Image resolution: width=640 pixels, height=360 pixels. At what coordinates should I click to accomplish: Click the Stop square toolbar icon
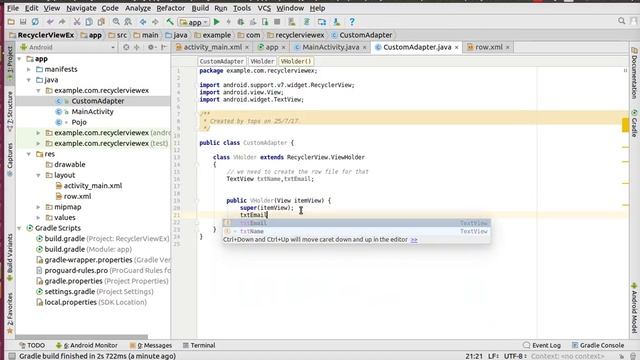tap(277, 22)
